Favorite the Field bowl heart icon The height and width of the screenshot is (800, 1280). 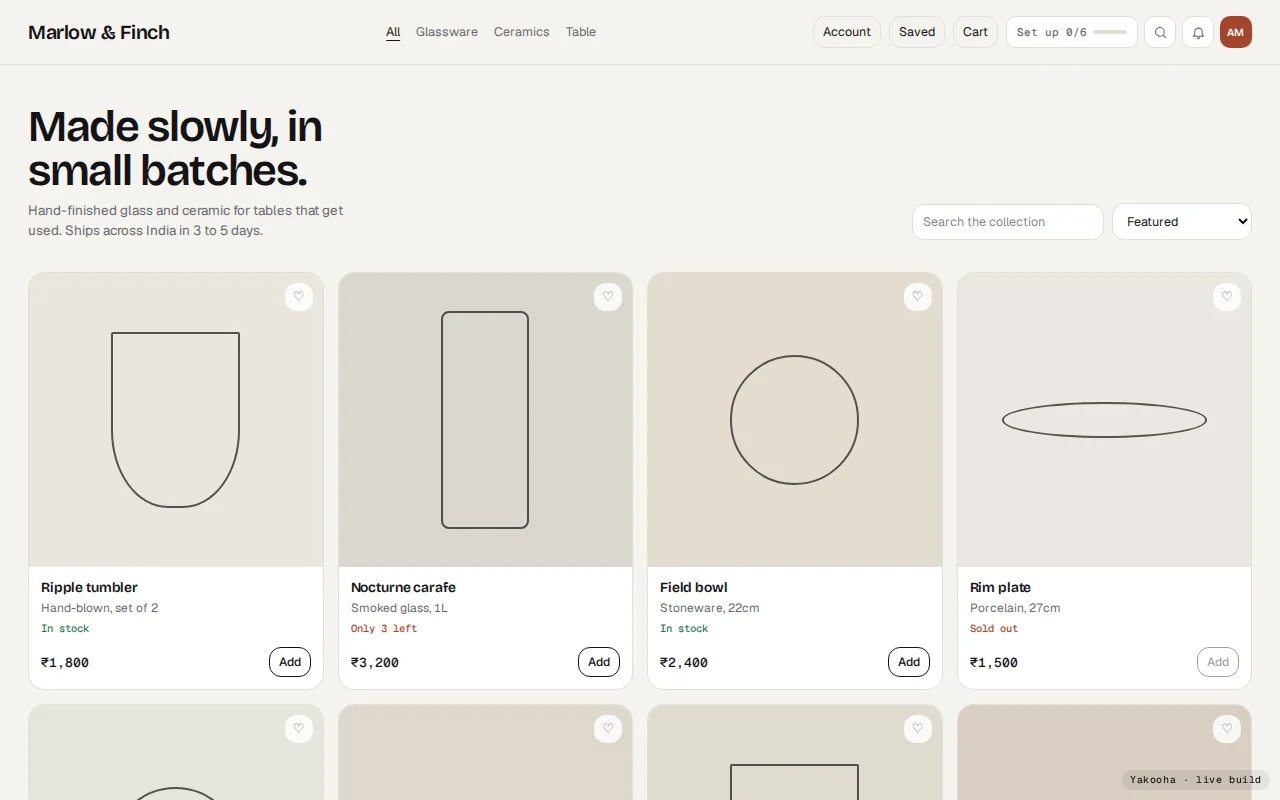(x=918, y=296)
